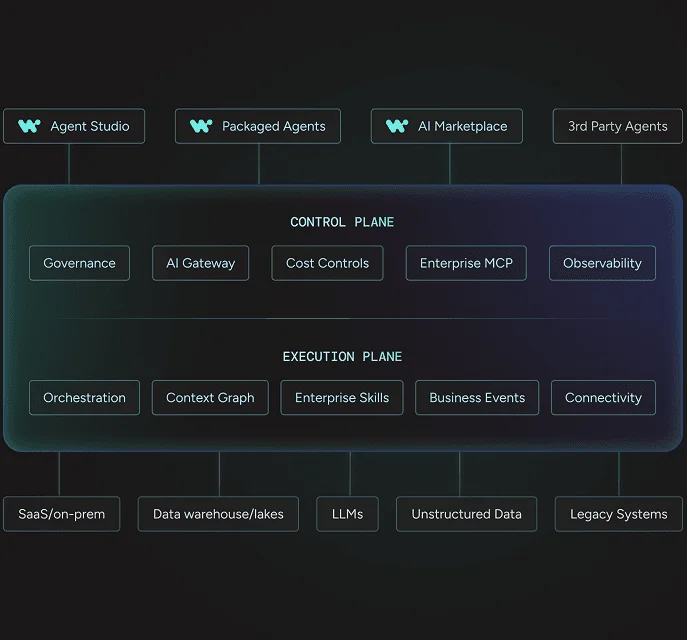Click the logo icon beside Agent Studio
The height and width of the screenshot is (640, 687).
coord(29,126)
